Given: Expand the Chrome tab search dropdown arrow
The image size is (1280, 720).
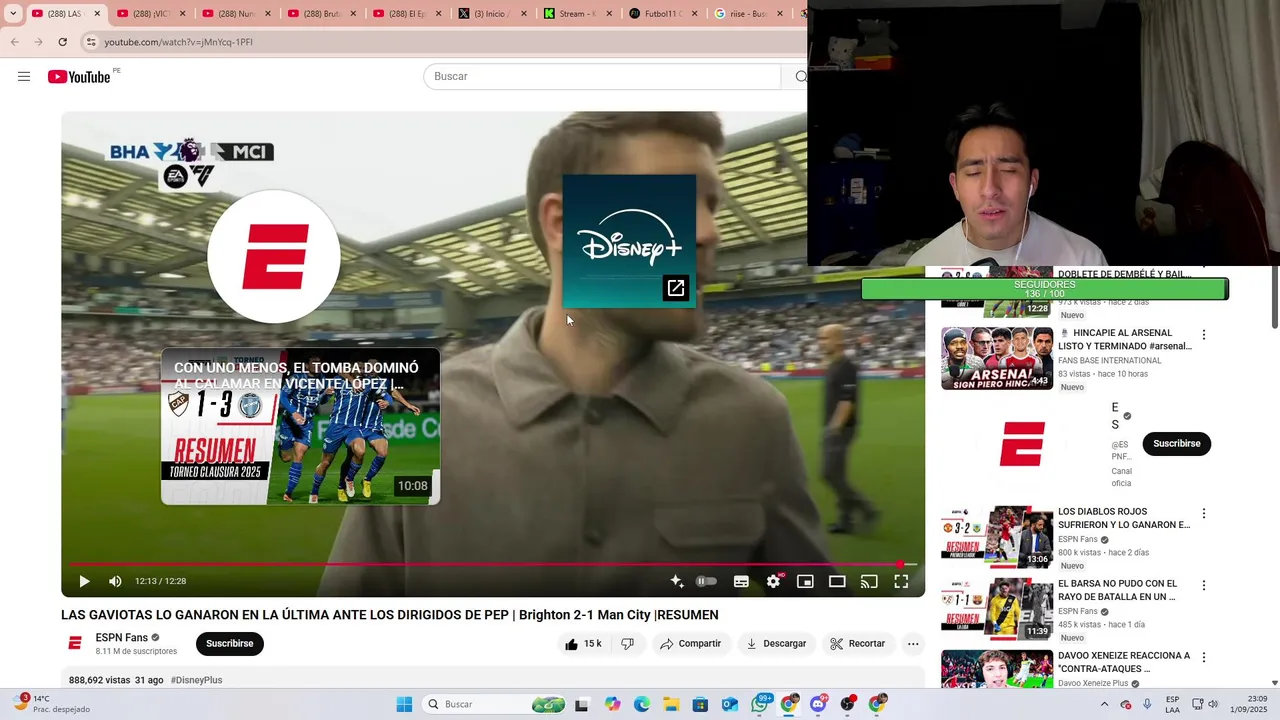Looking at the screenshot, I should [13, 14].
